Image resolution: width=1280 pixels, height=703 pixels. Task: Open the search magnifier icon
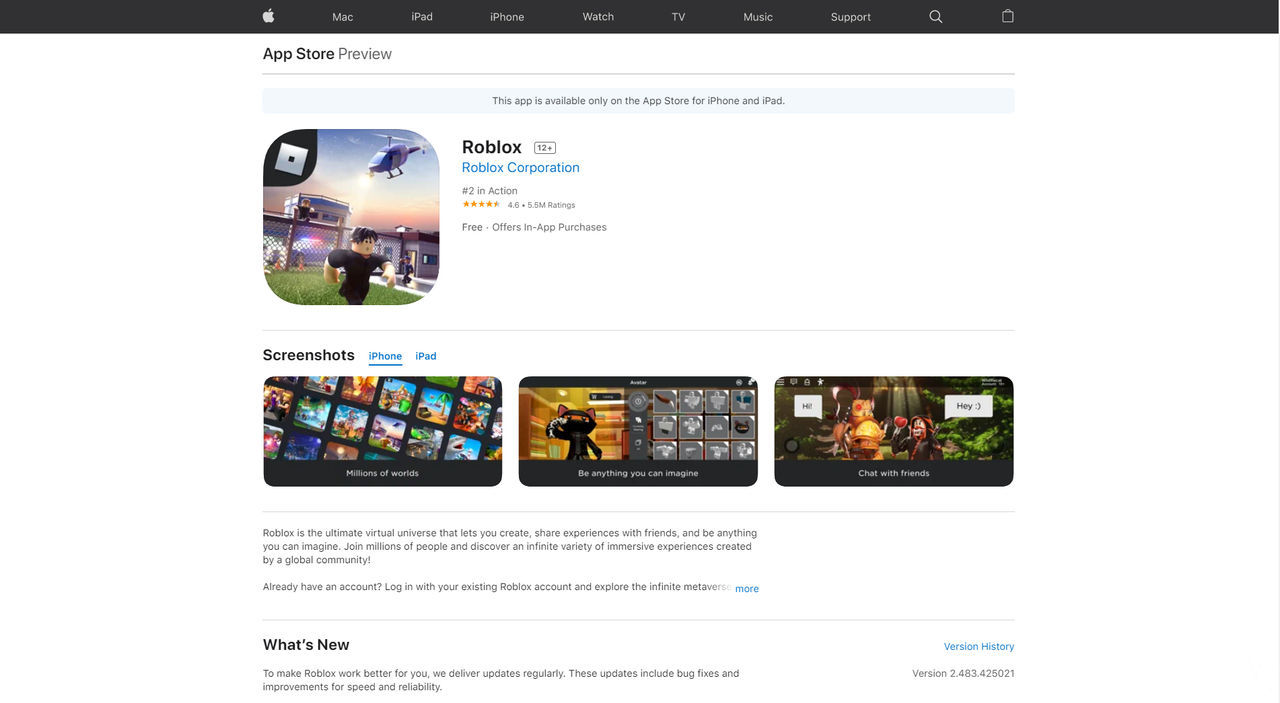[936, 16]
